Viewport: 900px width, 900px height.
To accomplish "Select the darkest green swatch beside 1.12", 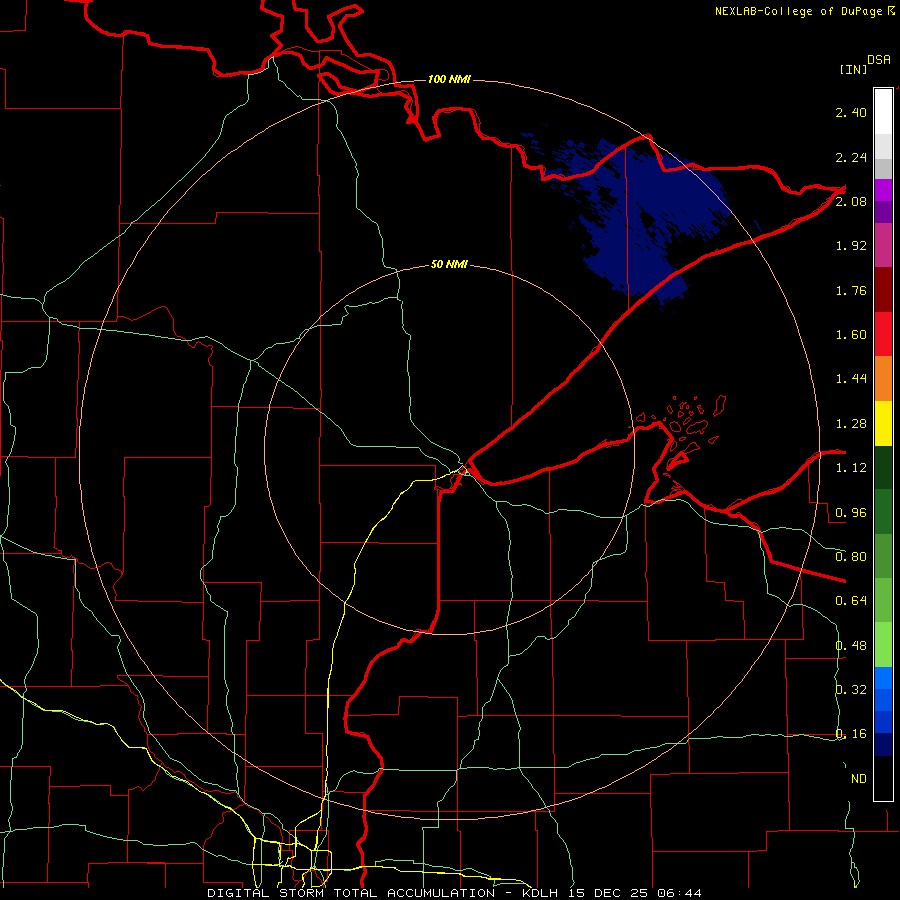I will (883, 467).
